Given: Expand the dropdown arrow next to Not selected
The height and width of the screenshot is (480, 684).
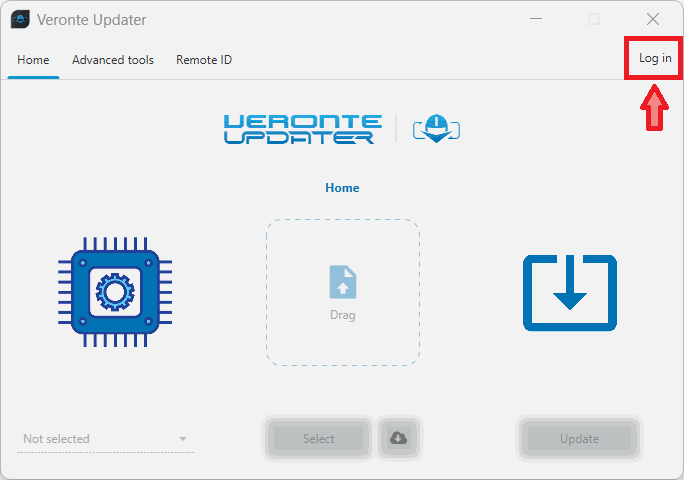Looking at the screenshot, I should (183, 439).
